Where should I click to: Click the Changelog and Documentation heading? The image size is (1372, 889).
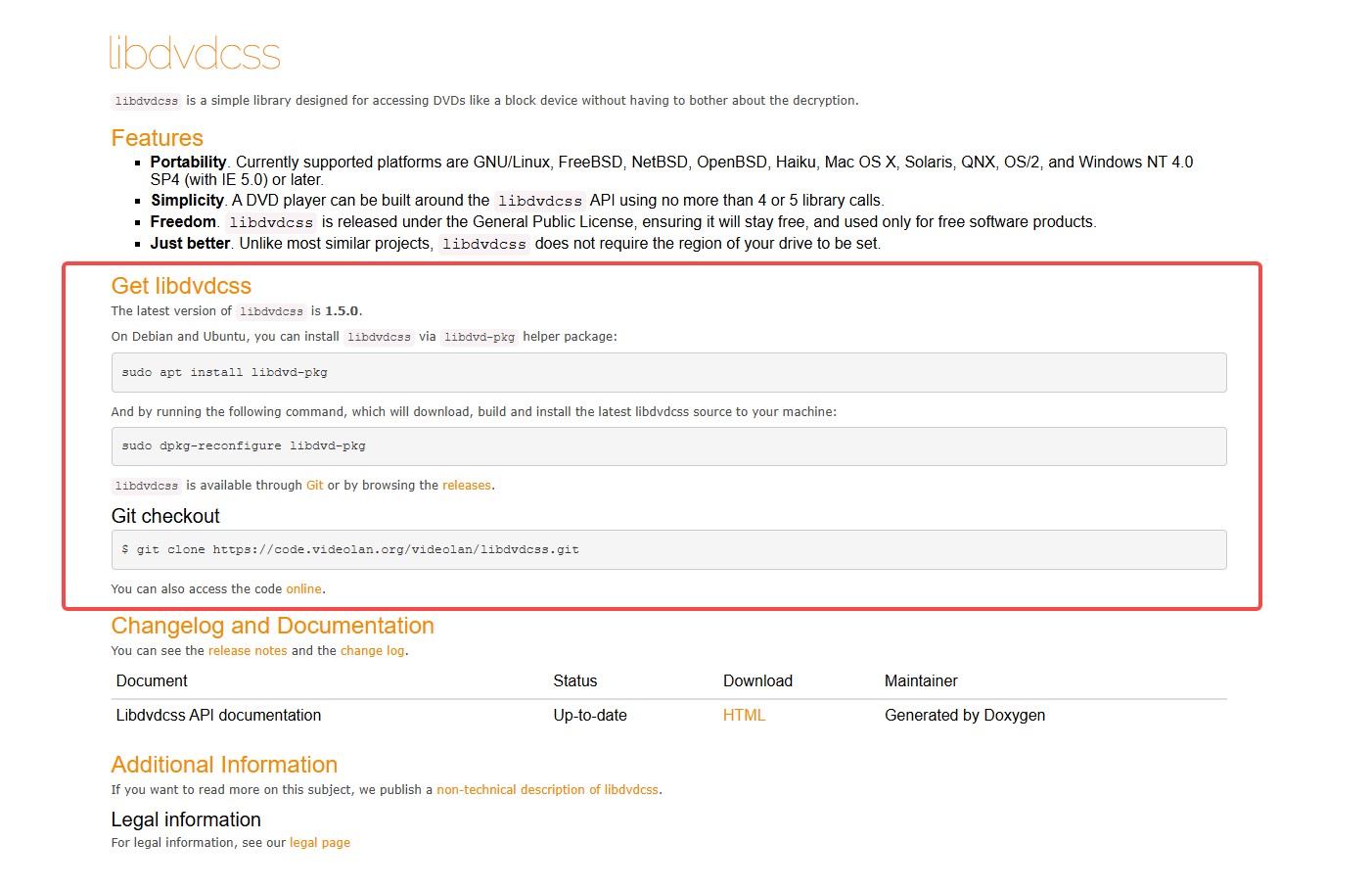click(272, 626)
